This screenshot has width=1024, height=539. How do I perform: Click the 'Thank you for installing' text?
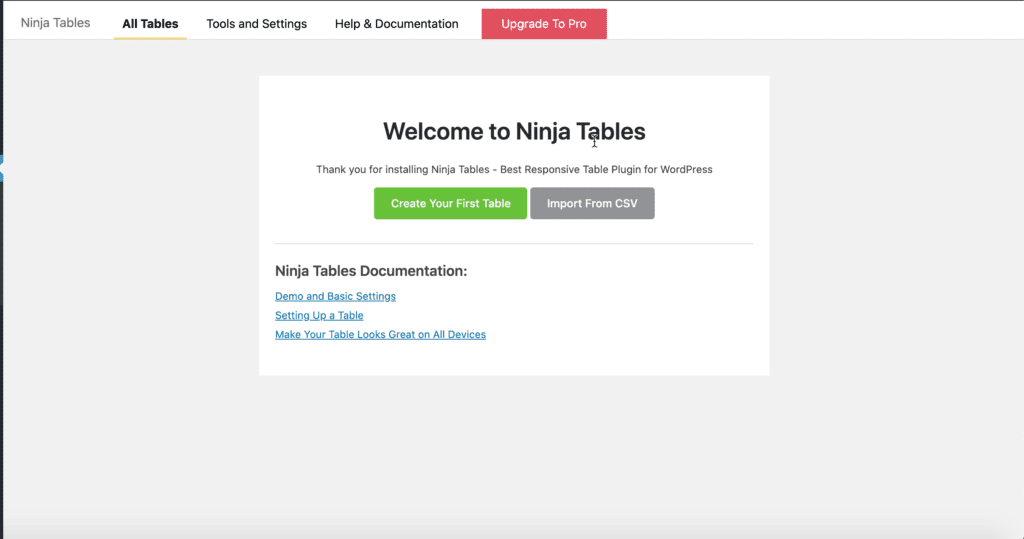[514, 169]
